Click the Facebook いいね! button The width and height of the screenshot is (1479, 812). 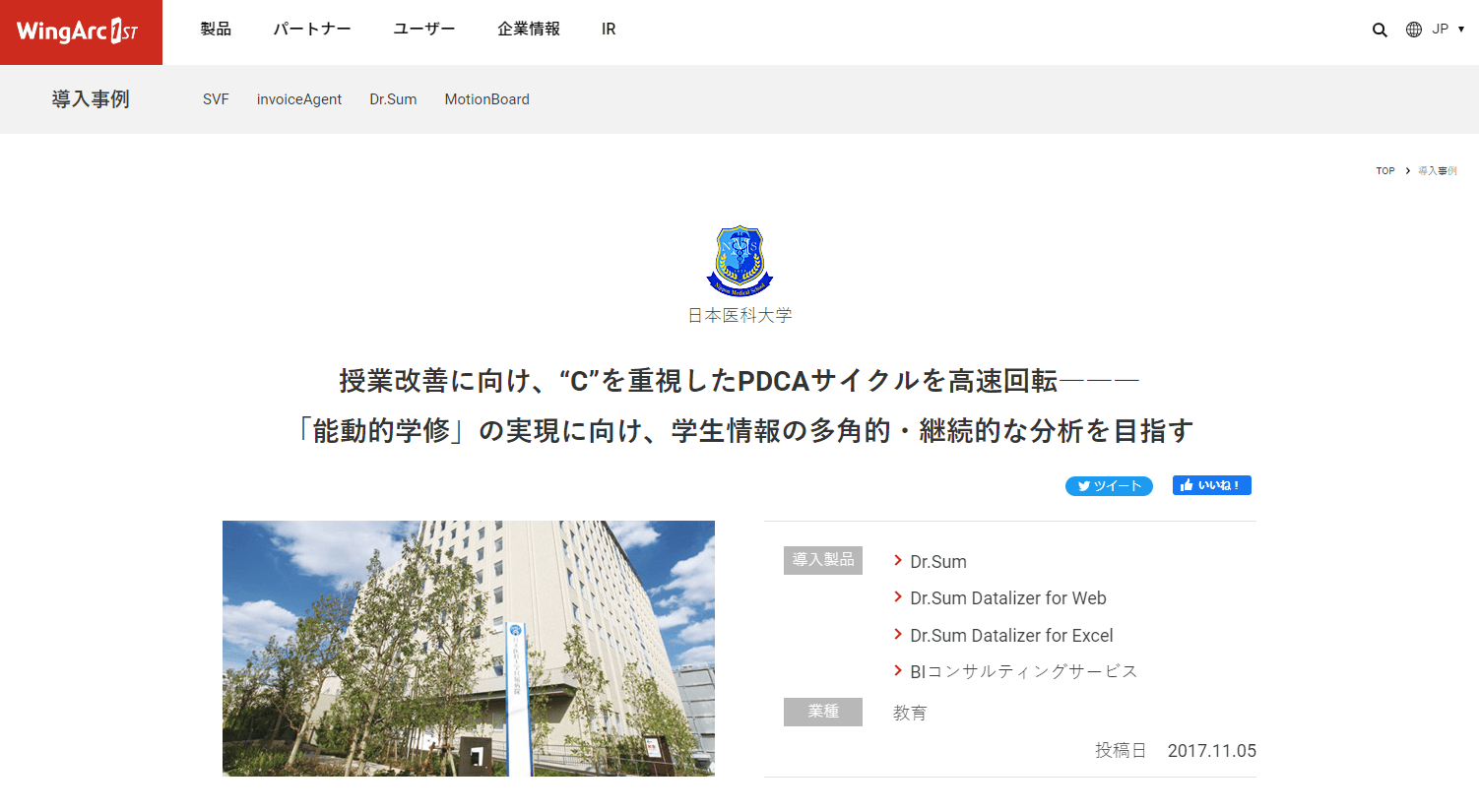click(x=1211, y=485)
